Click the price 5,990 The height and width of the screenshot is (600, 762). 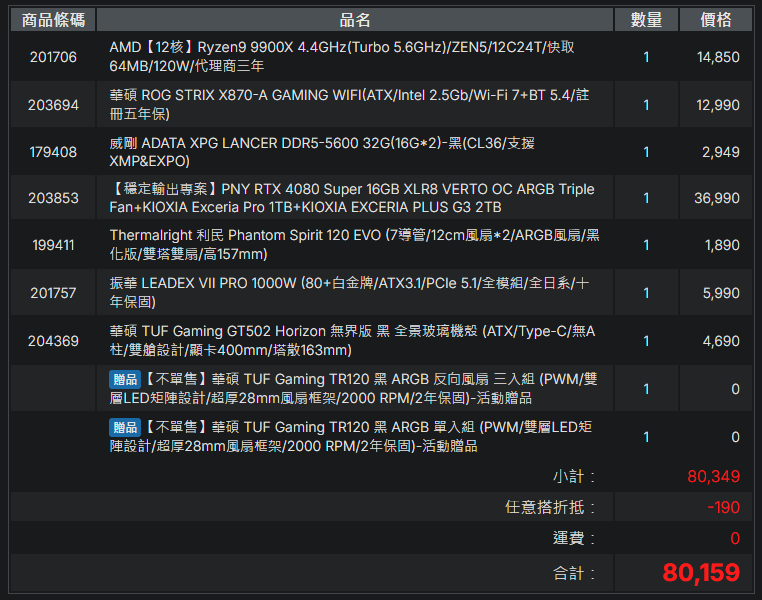pos(721,293)
